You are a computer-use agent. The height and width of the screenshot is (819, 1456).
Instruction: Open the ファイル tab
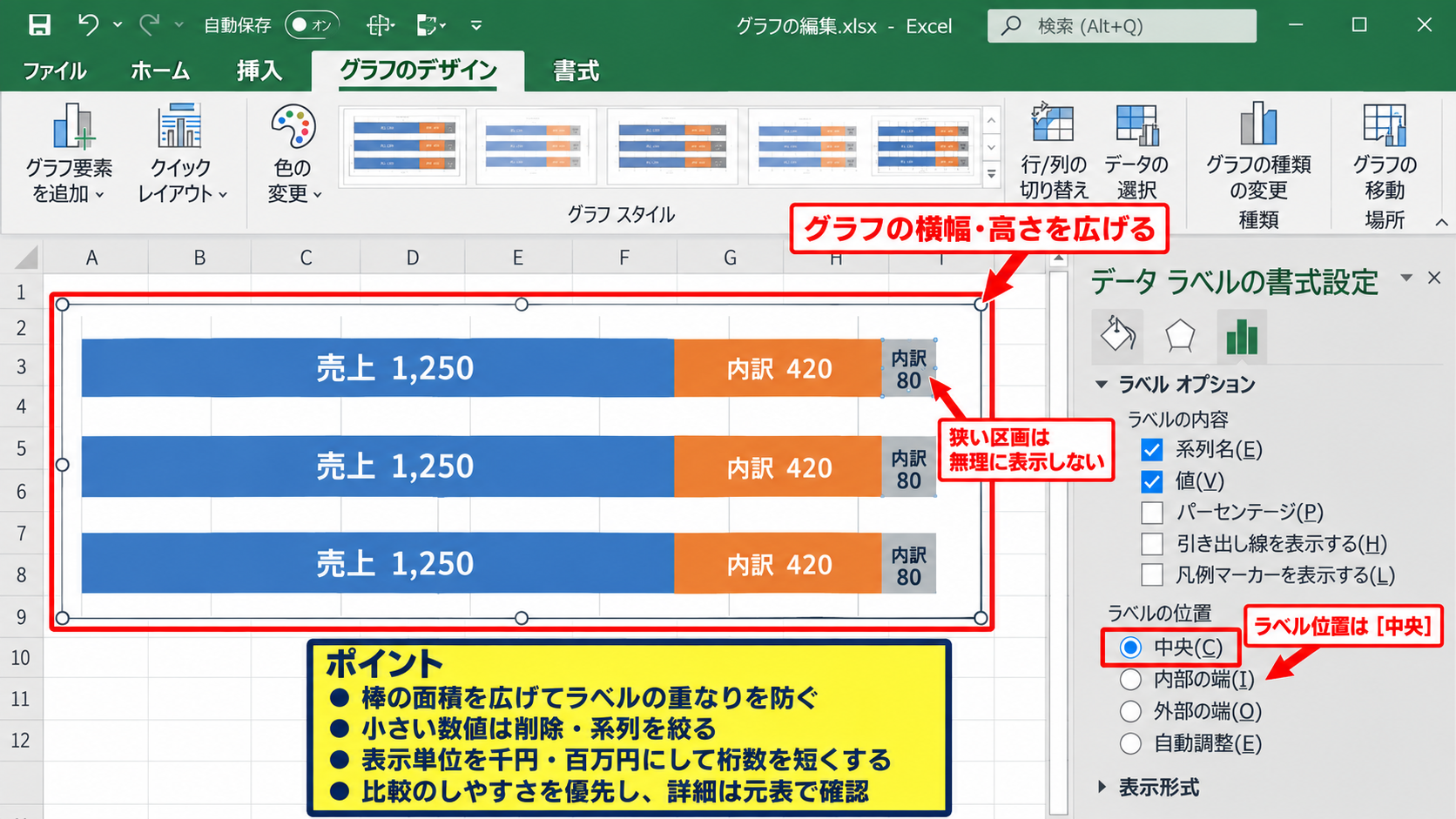54,70
